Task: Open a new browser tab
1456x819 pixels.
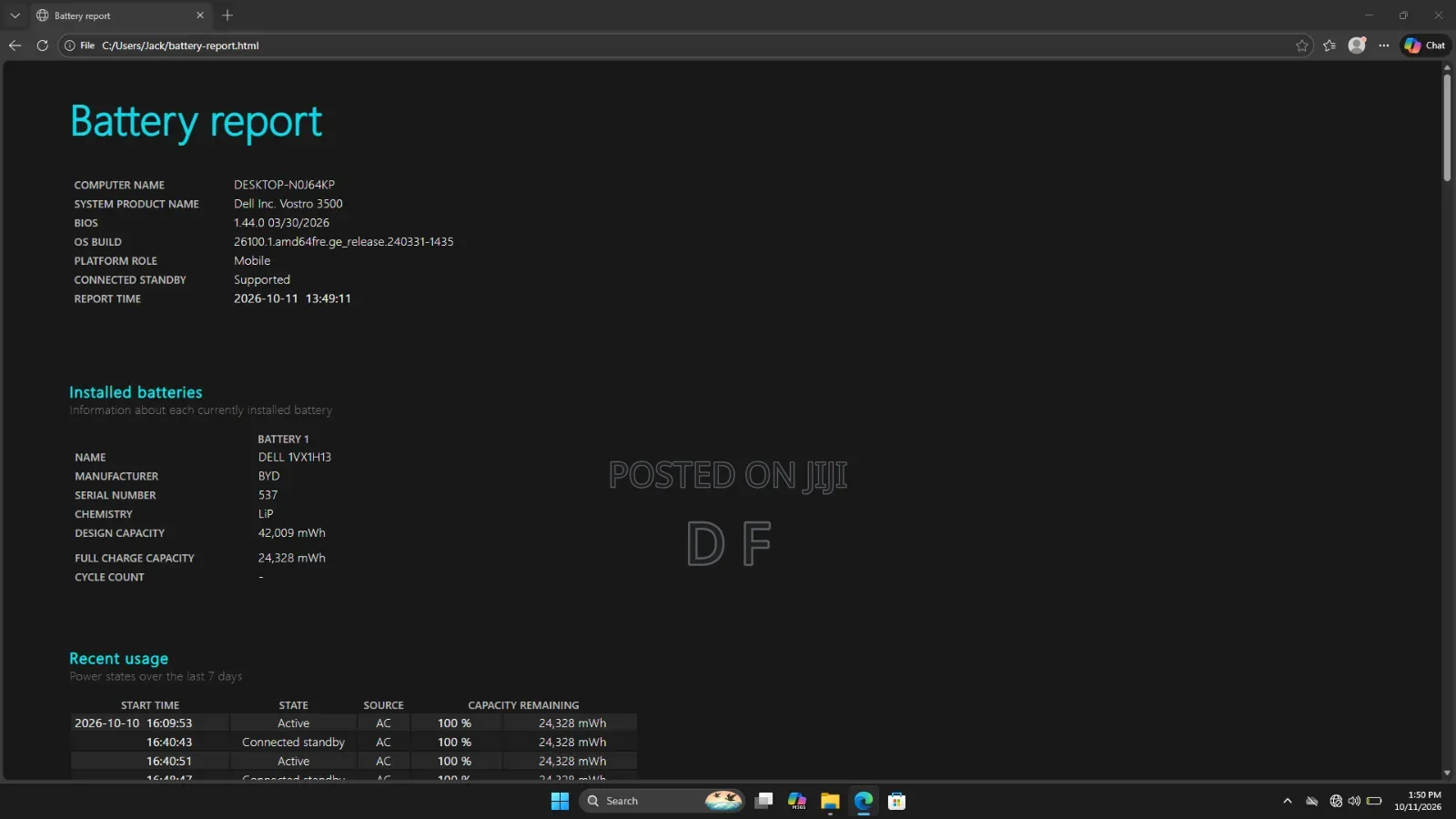Action: (x=227, y=15)
